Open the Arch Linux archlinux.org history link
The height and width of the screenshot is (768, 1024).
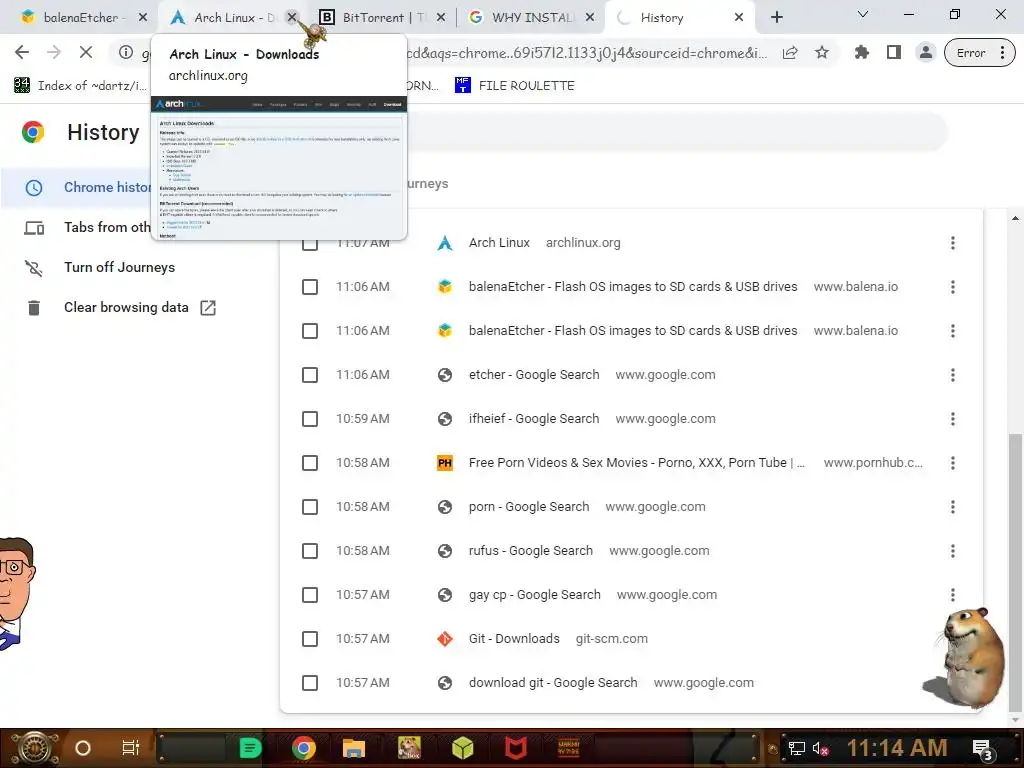point(499,243)
